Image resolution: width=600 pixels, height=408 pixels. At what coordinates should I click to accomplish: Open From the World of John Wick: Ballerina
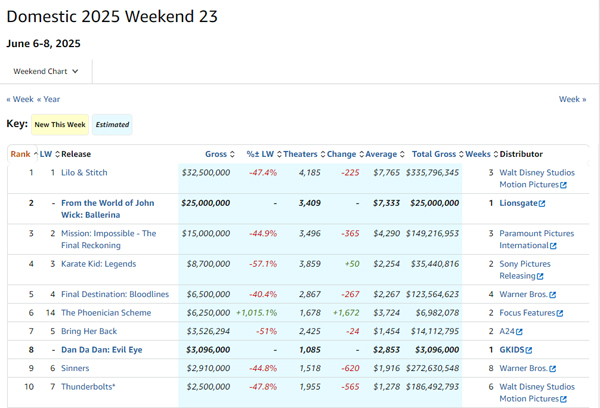coord(108,209)
